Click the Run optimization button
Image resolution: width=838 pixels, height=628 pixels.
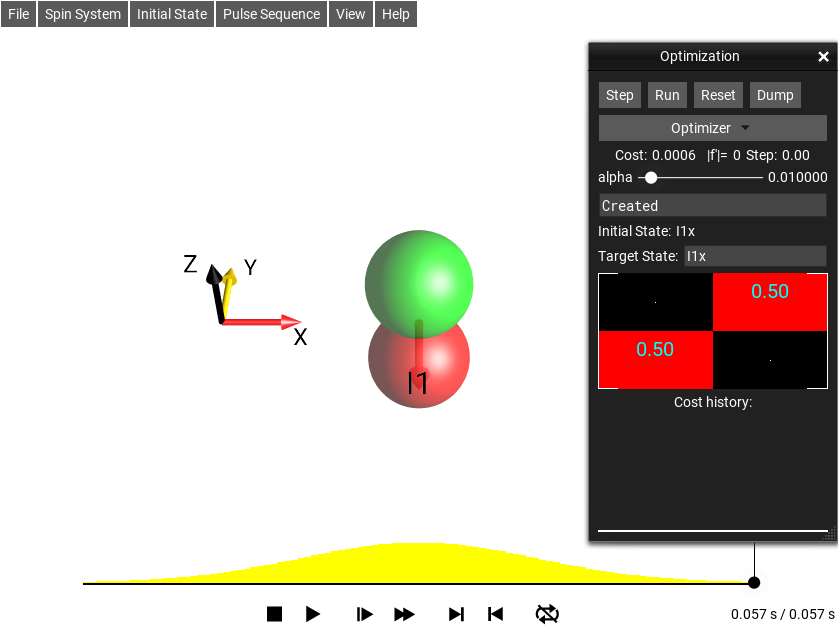667,95
